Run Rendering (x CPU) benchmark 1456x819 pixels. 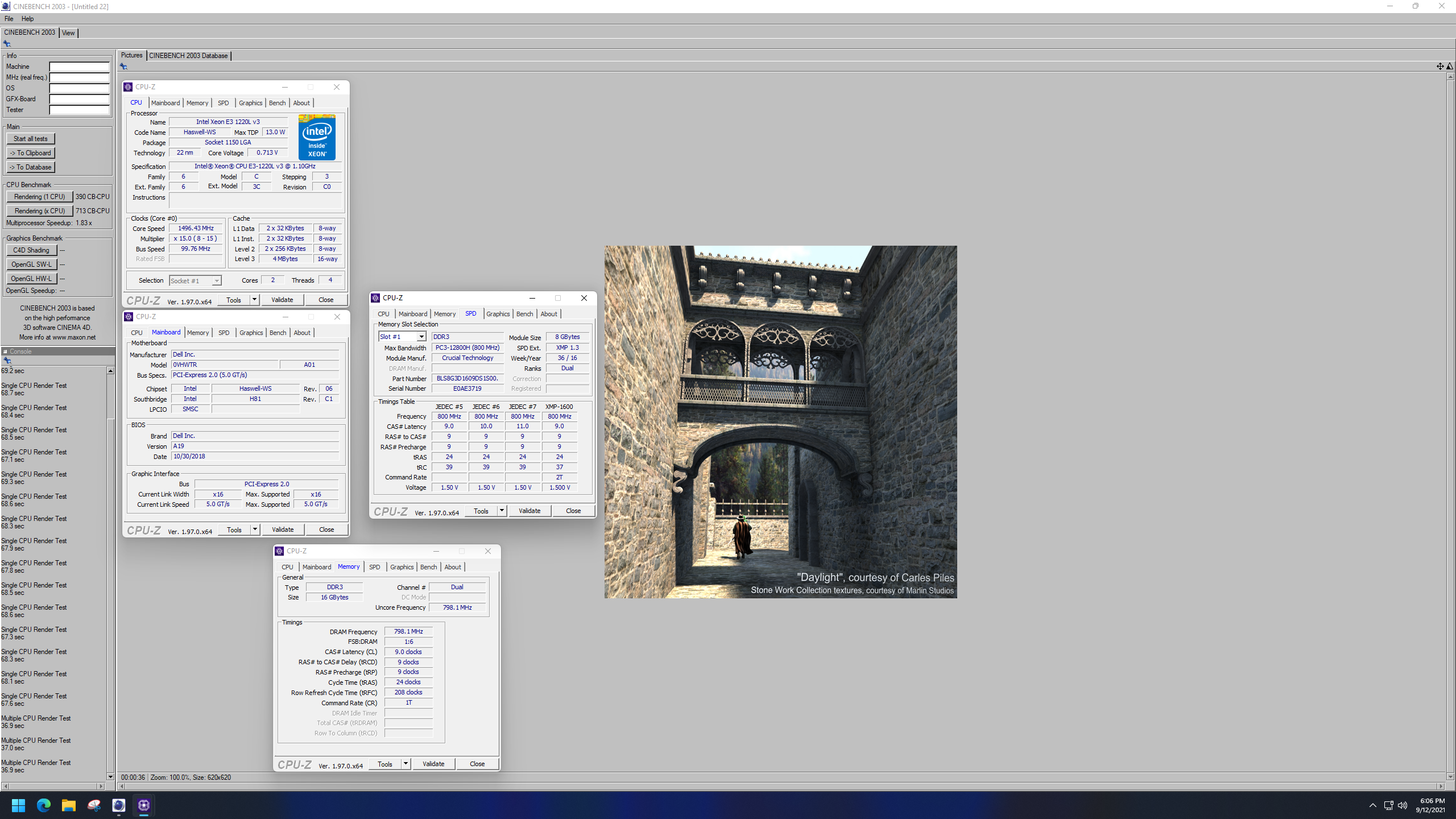40,211
